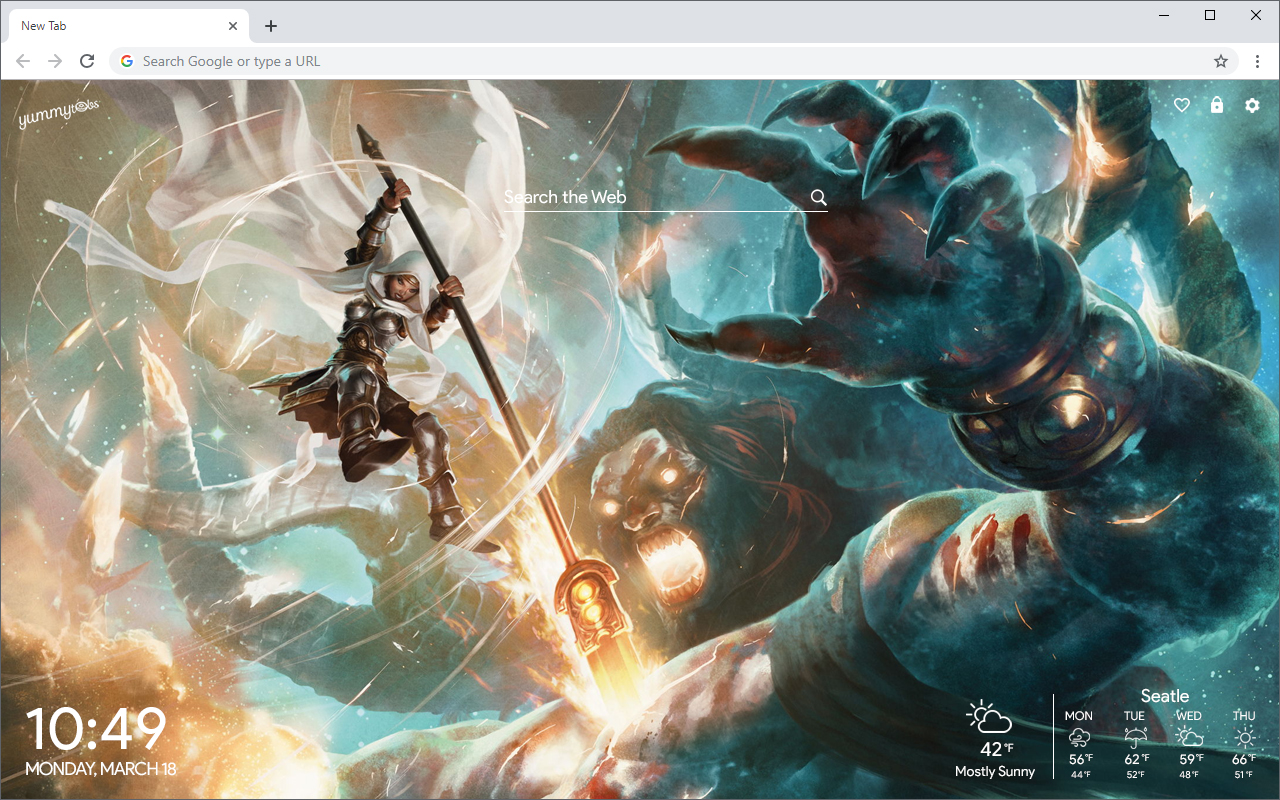
Task: Minimize the Chrome window
Action: 1164,15
